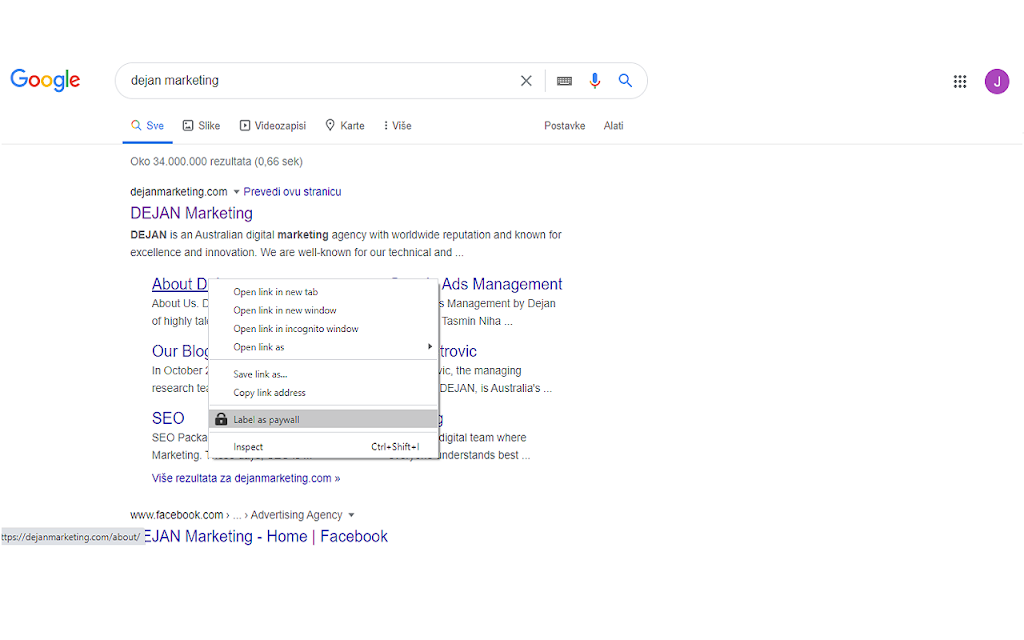Screen dimensions: 1024x640
Task: Switch to the Karte tab
Action: pyautogui.click(x=345, y=125)
